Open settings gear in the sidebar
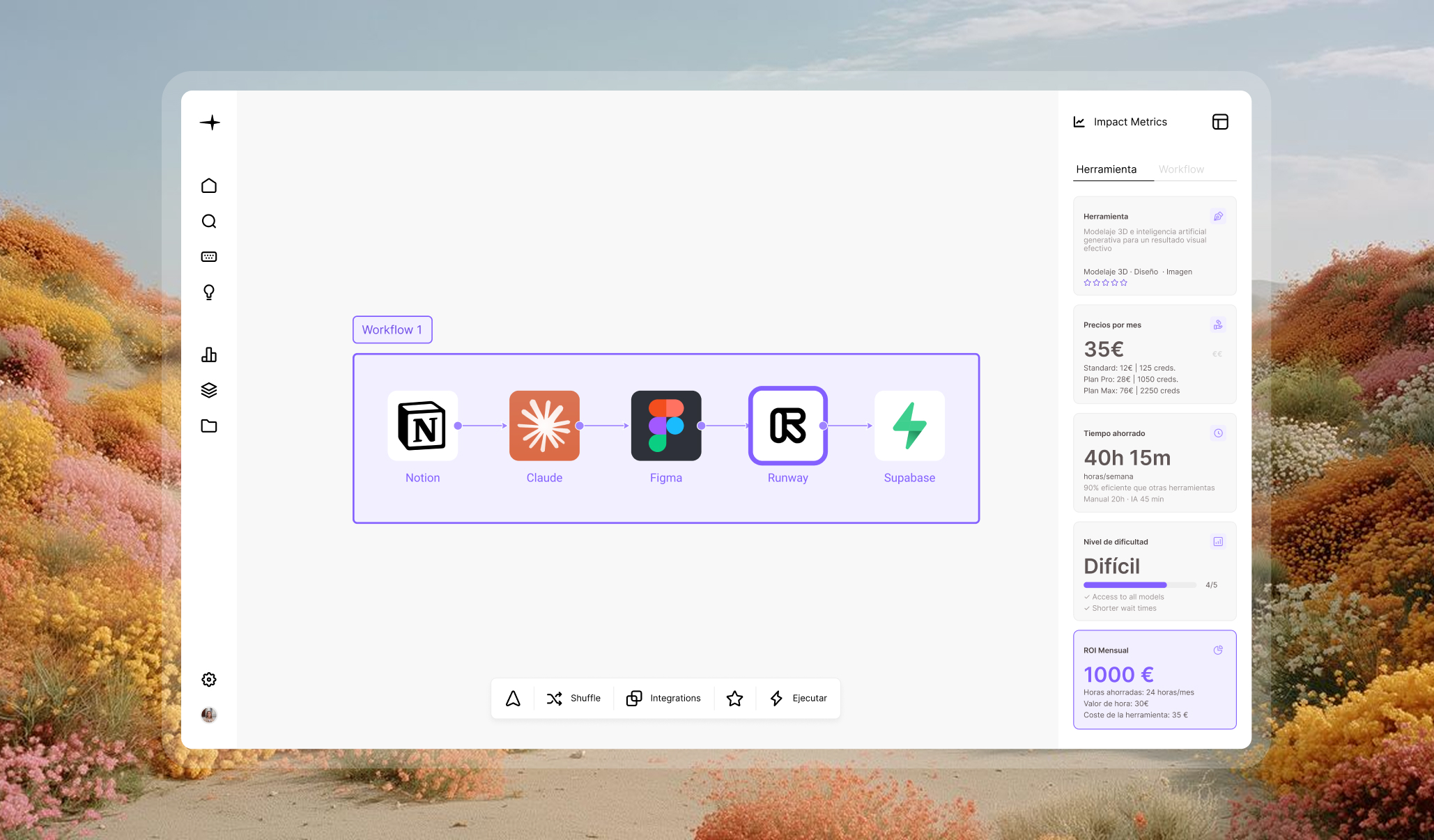This screenshot has width=1434, height=840. pos(209,680)
